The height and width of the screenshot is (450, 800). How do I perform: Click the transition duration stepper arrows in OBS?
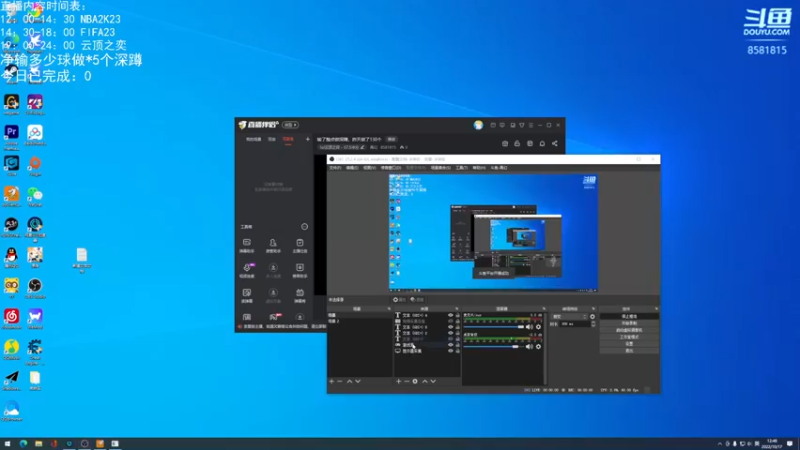(592, 324)
